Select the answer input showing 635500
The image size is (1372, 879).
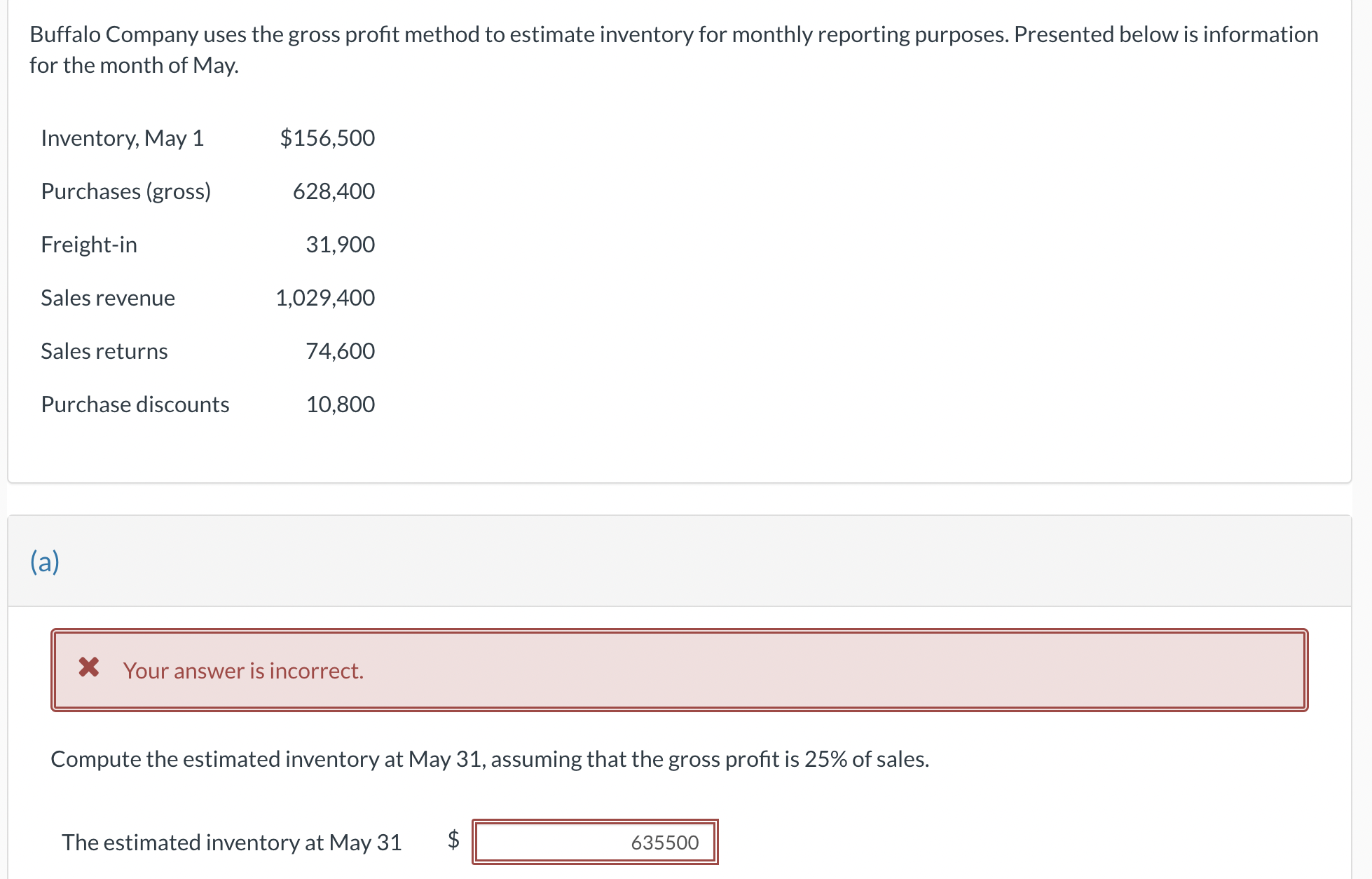click(x=596, y=843)
